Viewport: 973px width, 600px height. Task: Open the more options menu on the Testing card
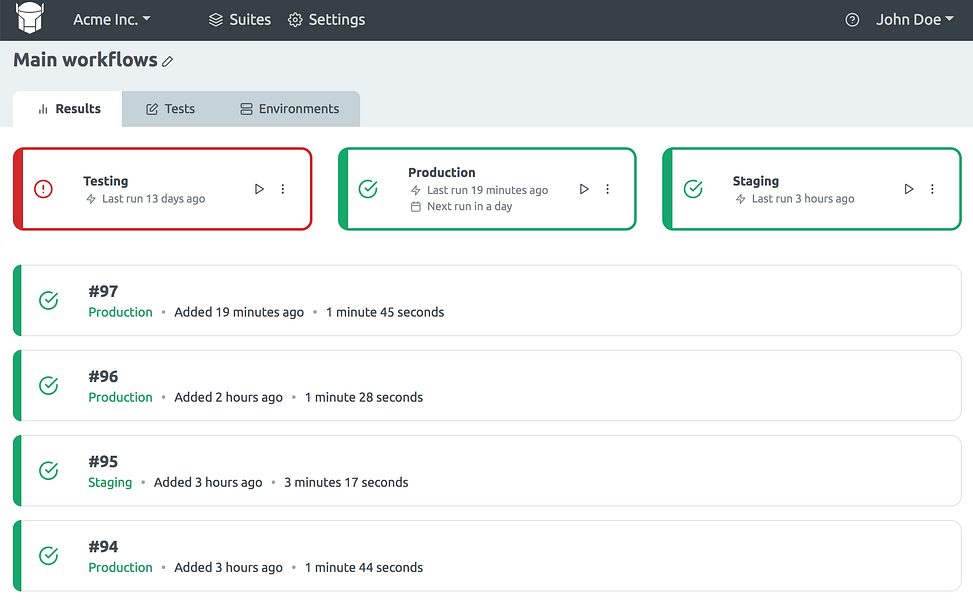click(x=283, y=189)
